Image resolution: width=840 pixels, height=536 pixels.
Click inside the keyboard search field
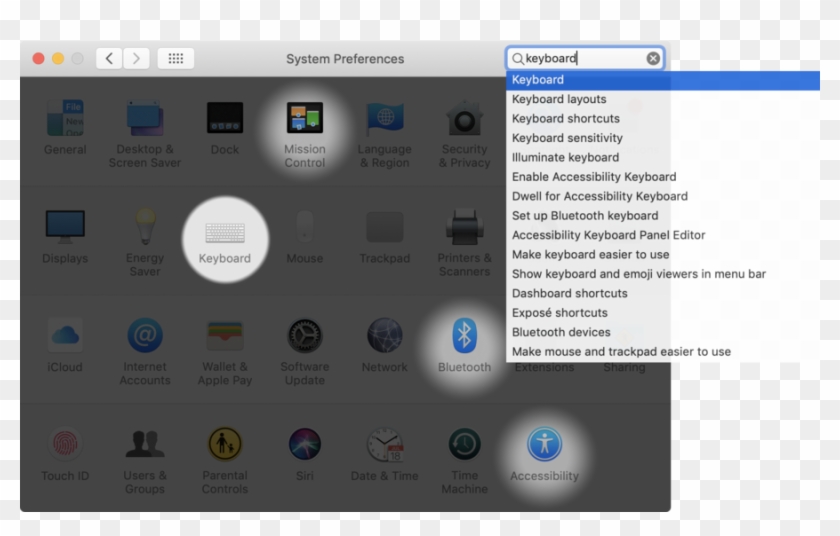click(584, 58)
